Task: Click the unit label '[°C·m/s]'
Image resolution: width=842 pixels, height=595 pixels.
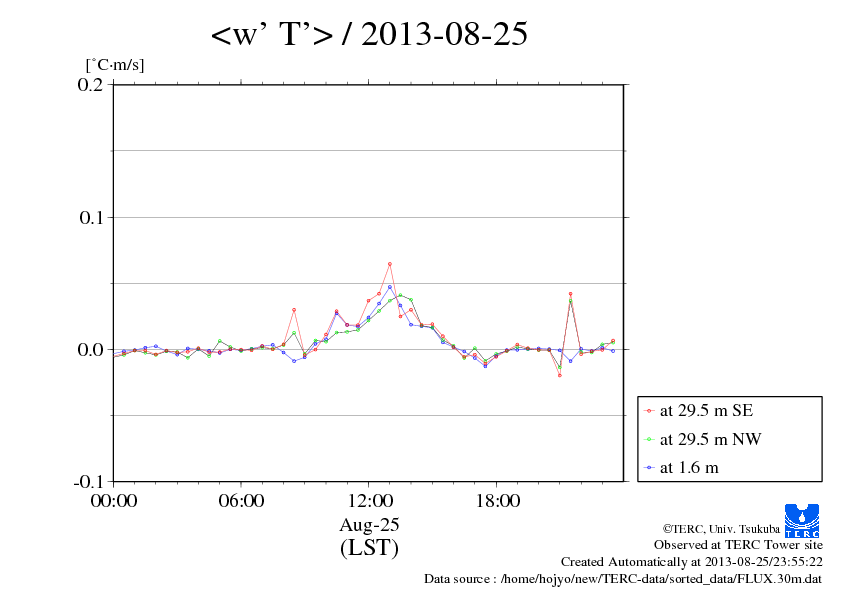Action: [x=115, y=65]
